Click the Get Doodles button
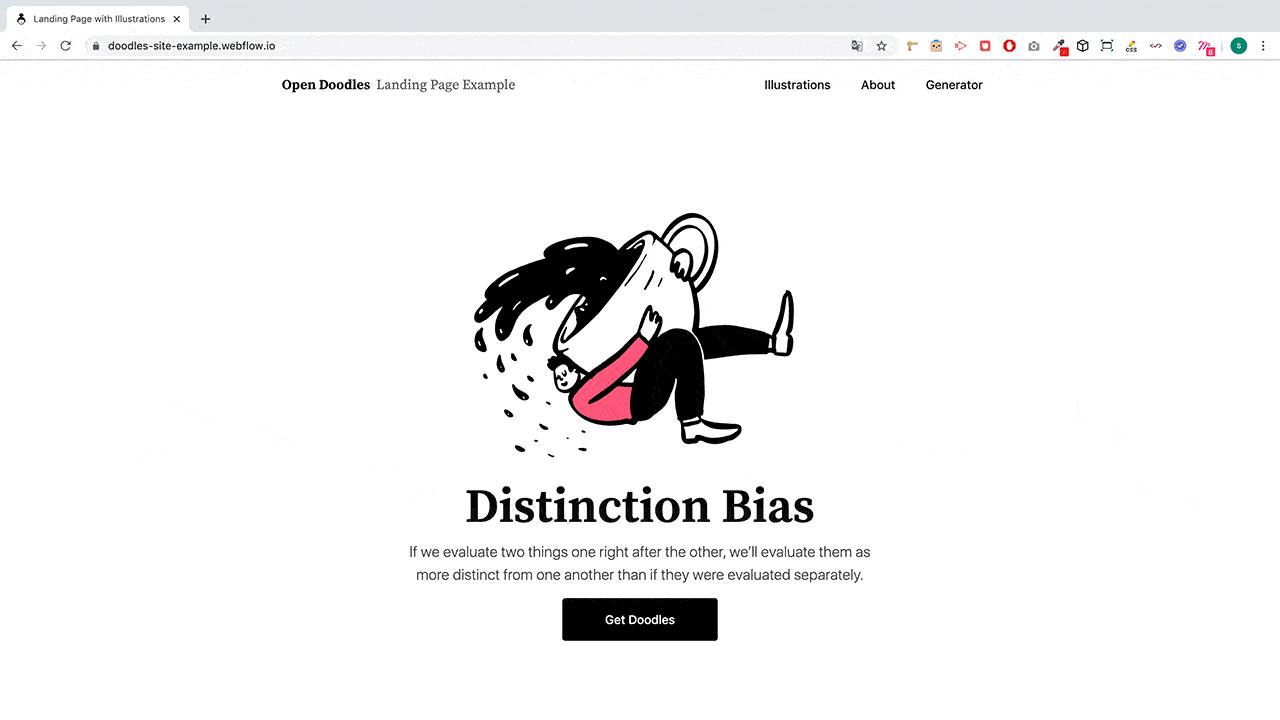 pos(640,620)
